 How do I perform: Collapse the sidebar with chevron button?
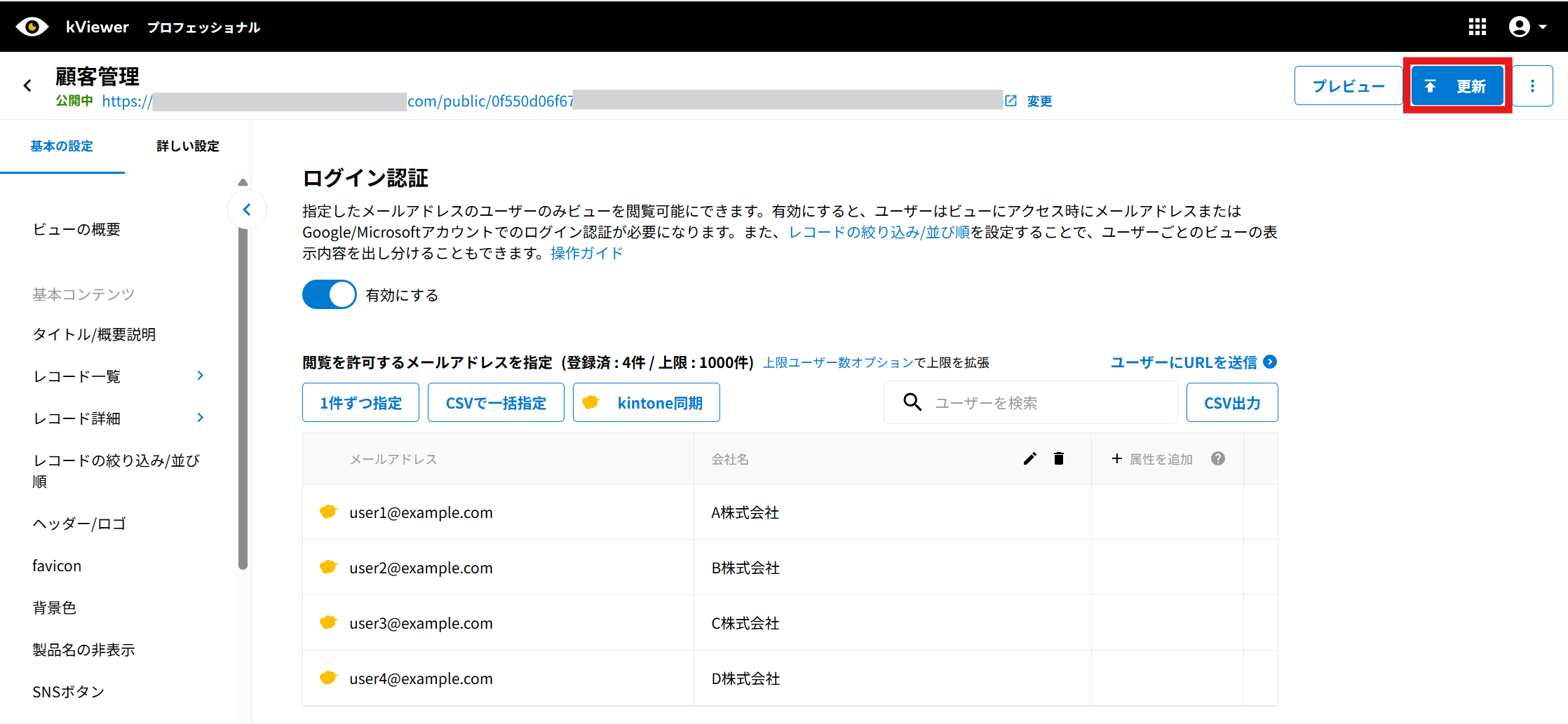coord(247,210)
